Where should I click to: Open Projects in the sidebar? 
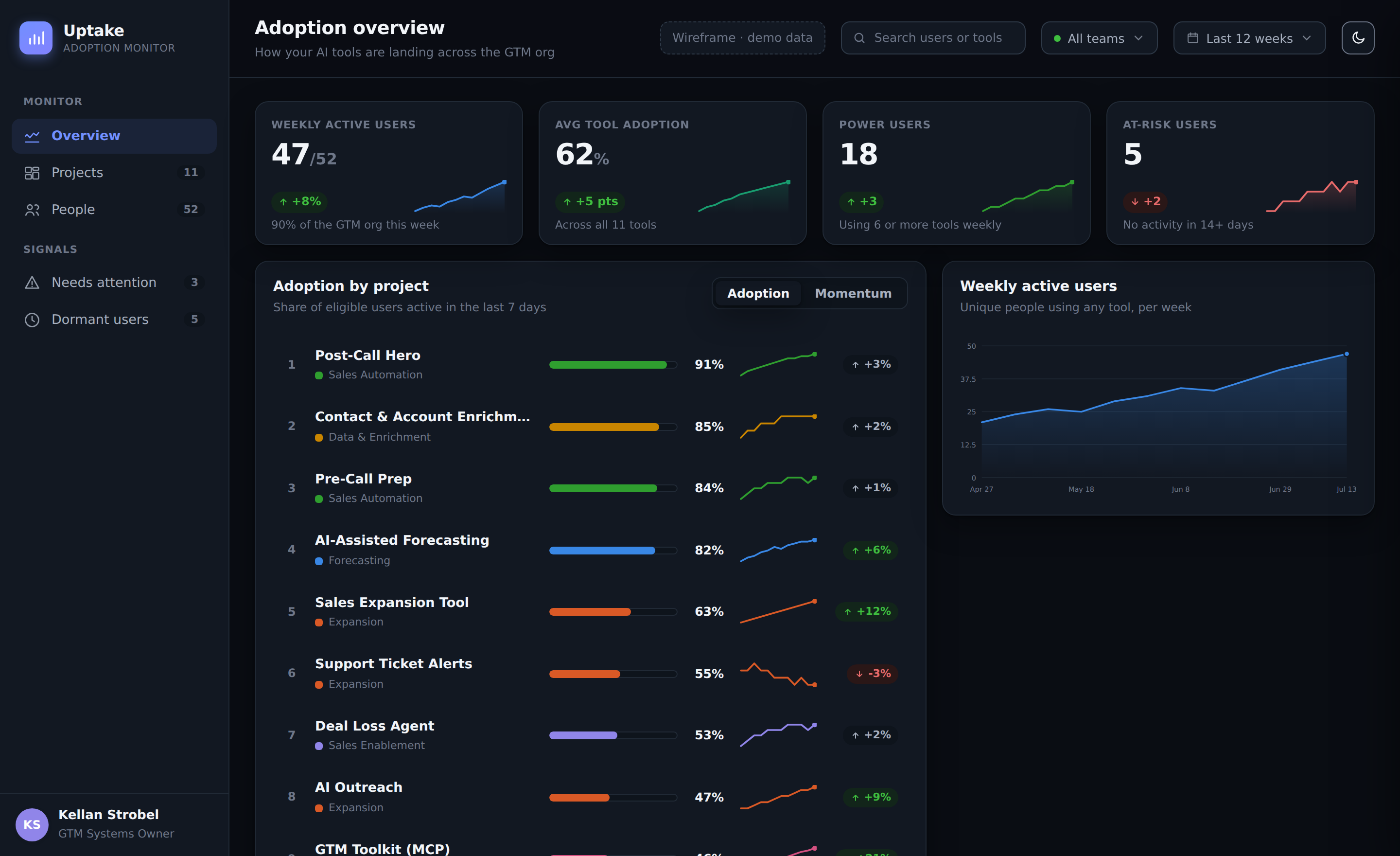point(114,173)
